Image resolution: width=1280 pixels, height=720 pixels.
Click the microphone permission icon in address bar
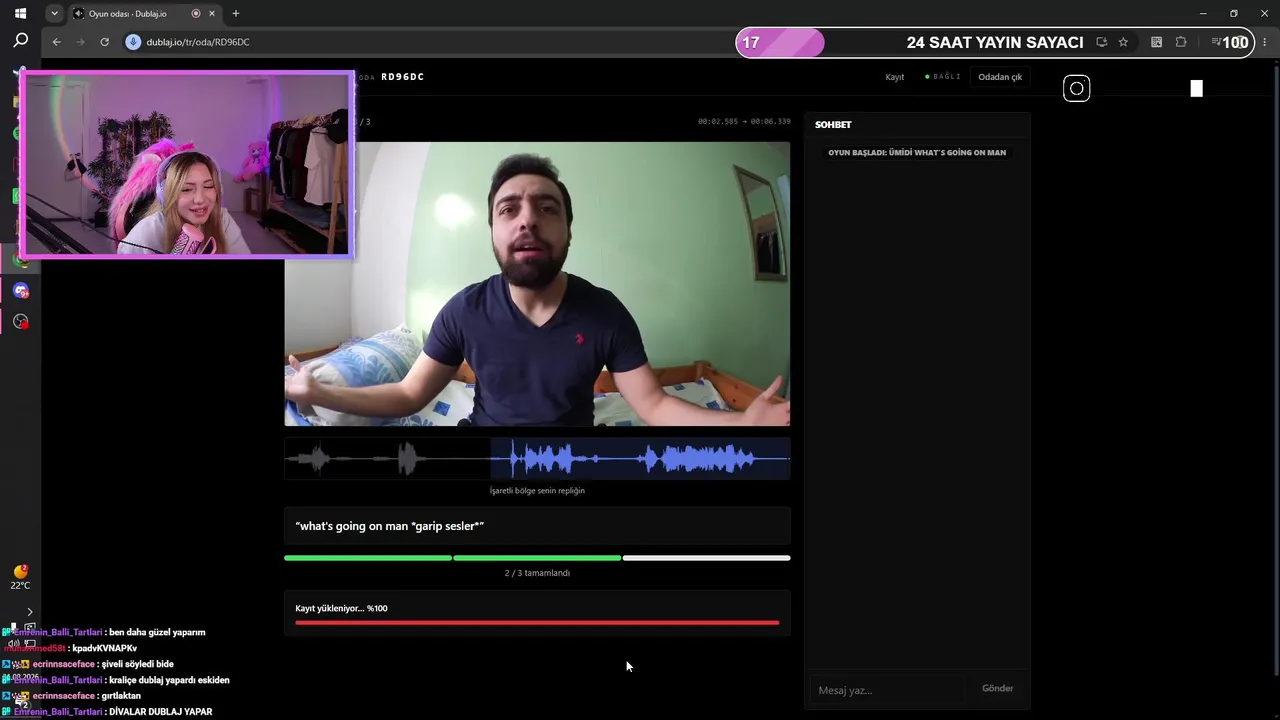(133, 42)
